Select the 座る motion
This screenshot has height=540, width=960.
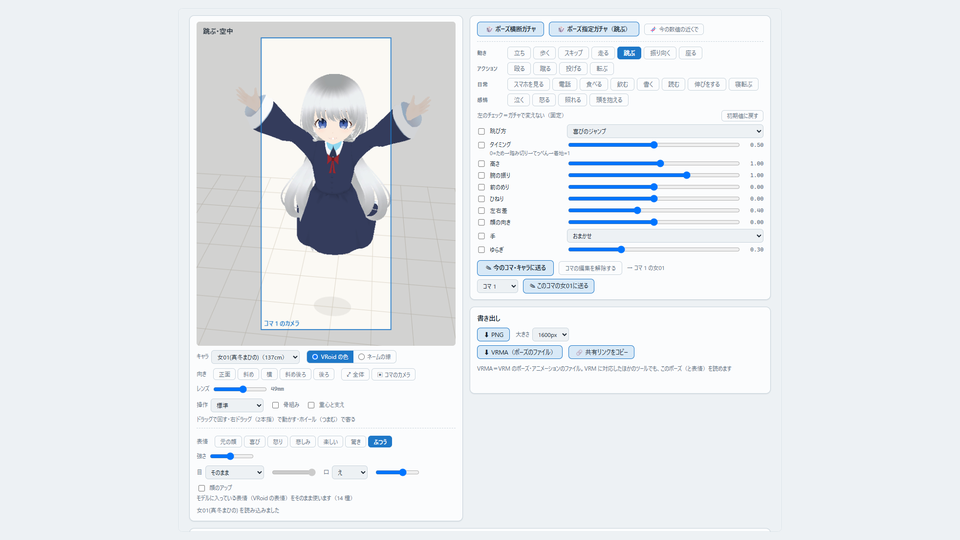(x=691, y=53)
